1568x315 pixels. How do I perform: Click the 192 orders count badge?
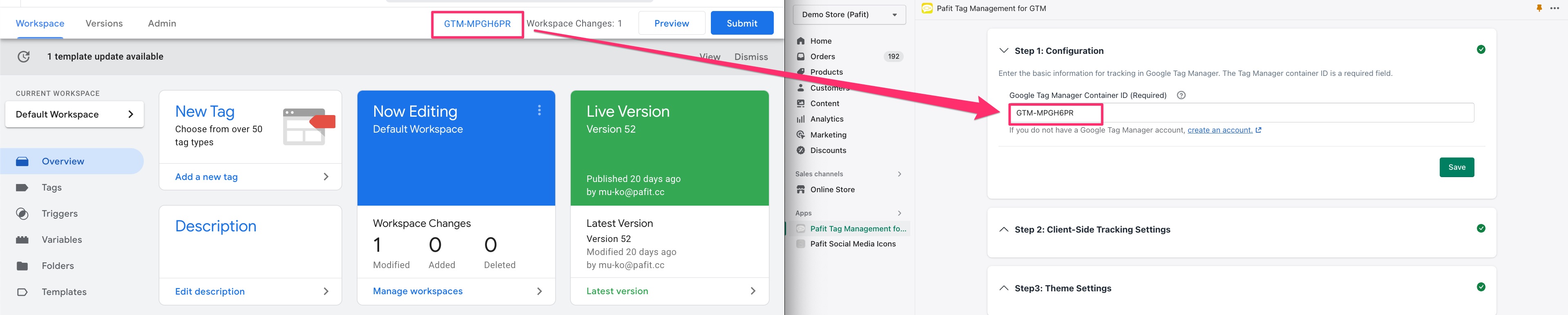point(893,57)
